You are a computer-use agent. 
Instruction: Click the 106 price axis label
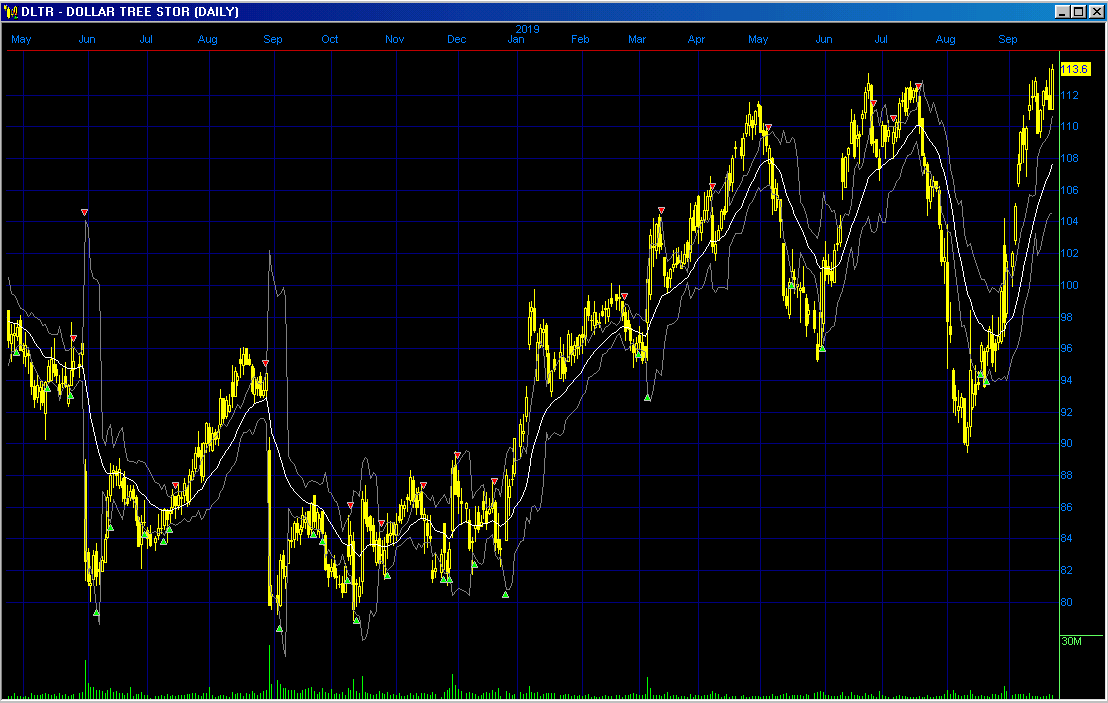click(x=1069, y=190)
